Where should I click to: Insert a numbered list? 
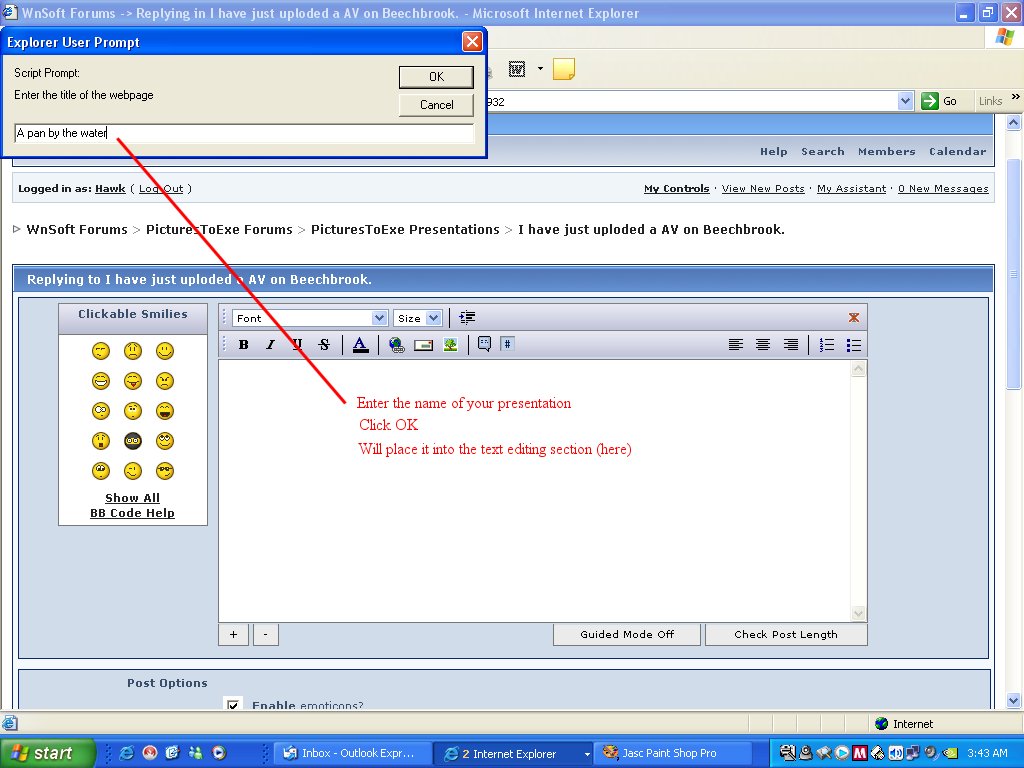827,345
